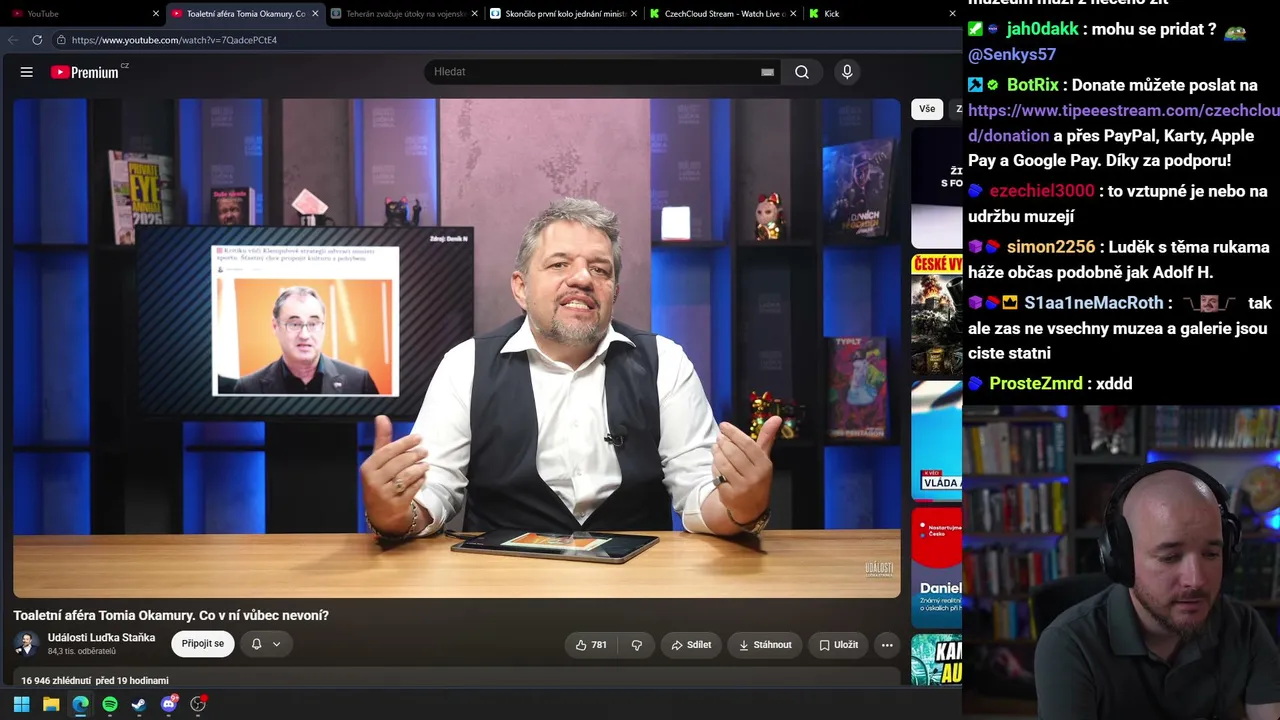Close the CzechCloud Stream tab

[794, 14]
